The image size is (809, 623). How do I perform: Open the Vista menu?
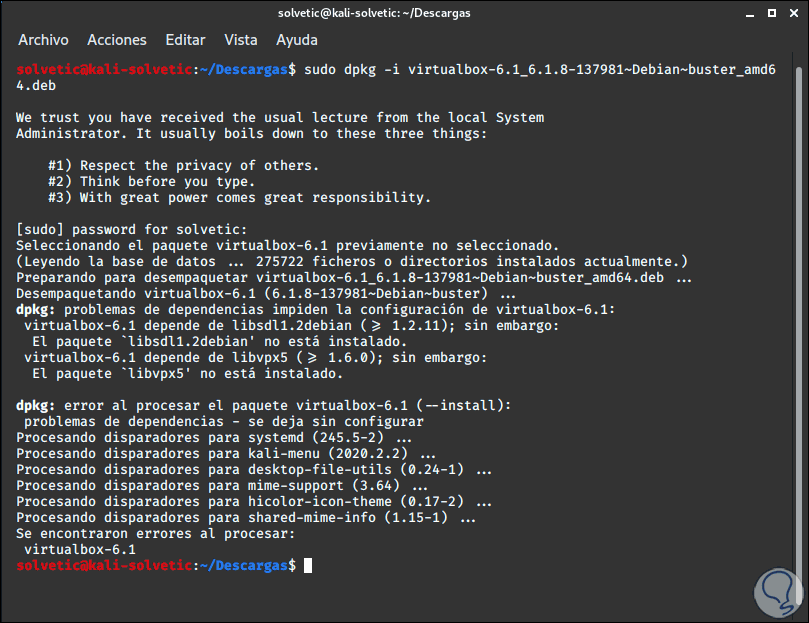(241, 40)
